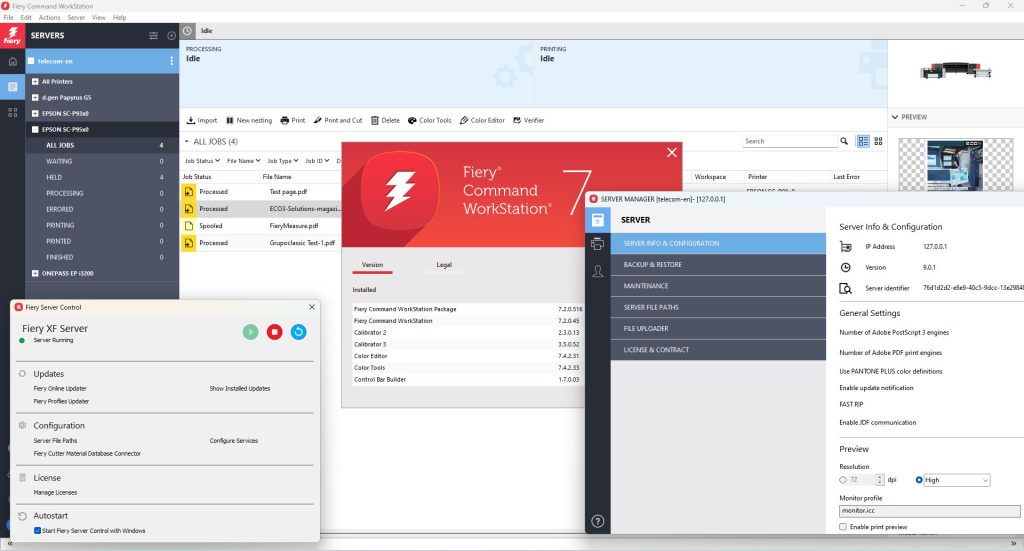The width and height of the screenshot is (1024, 551).
Task: Open Fiery Online Updater link
Action: pos(60,388)
